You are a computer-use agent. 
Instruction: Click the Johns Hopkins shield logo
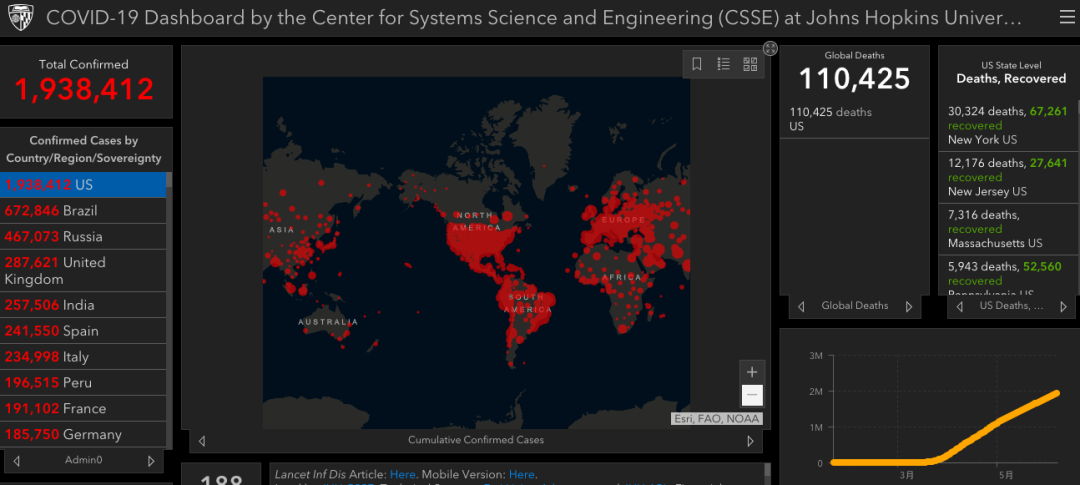point(19,18)
